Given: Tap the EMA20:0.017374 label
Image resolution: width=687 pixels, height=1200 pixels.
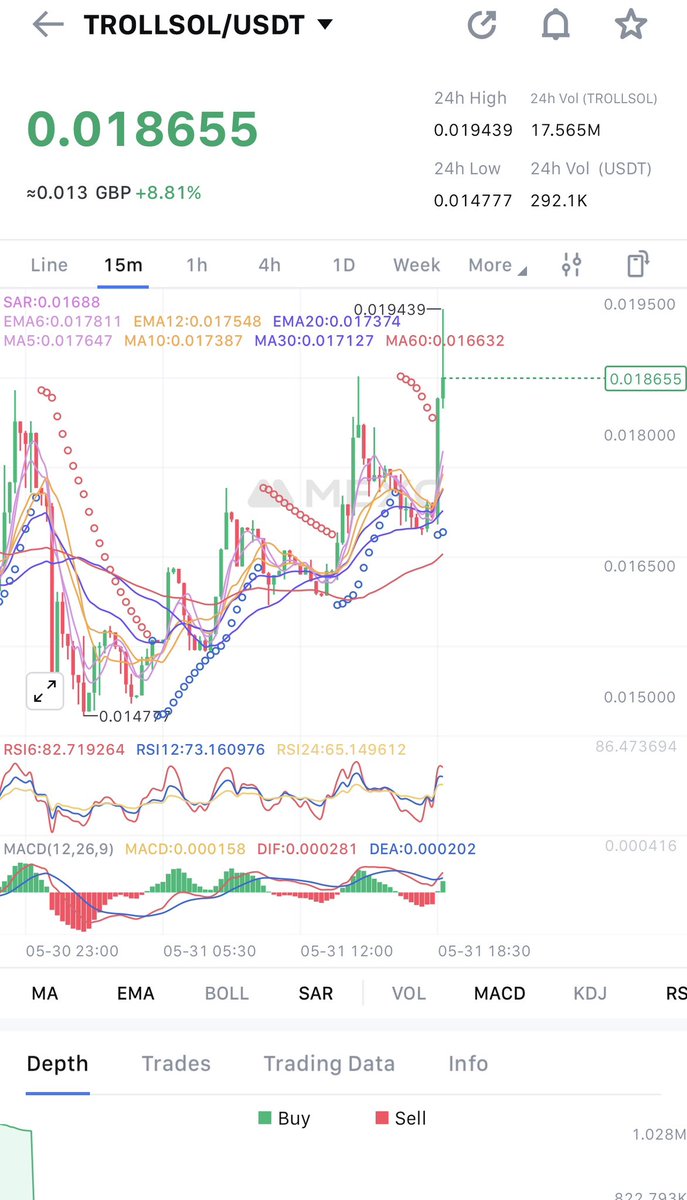Looking at the screenshot, I should 337,321.
